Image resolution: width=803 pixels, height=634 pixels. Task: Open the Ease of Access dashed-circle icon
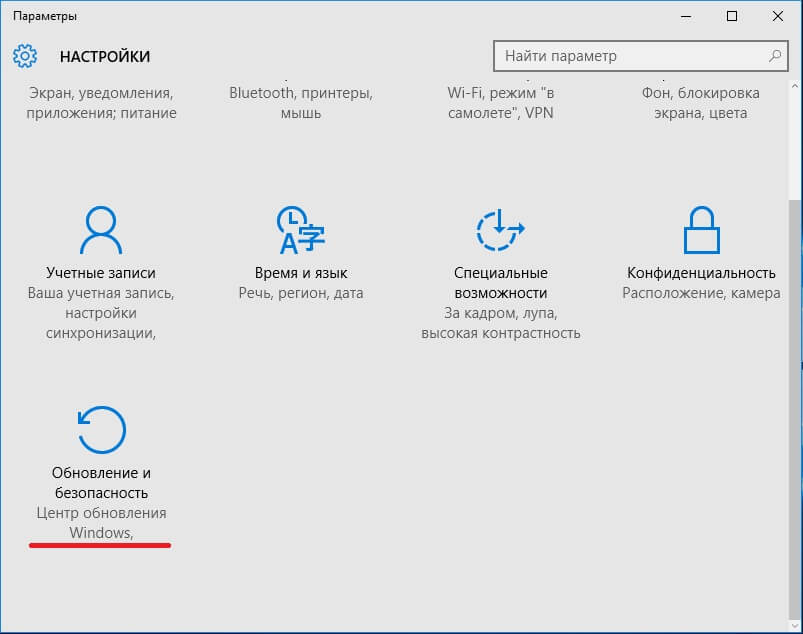click(500, 233)
